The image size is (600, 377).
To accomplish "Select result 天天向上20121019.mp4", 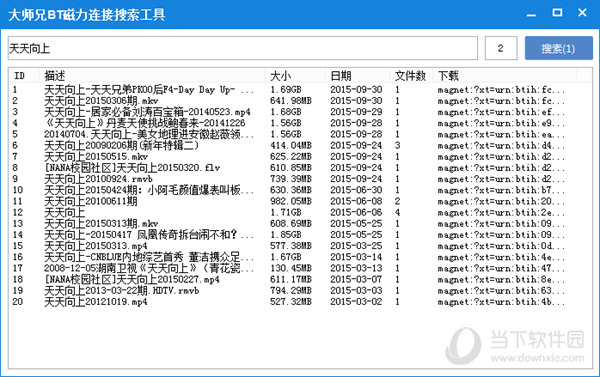I will [x=96, y=302].
